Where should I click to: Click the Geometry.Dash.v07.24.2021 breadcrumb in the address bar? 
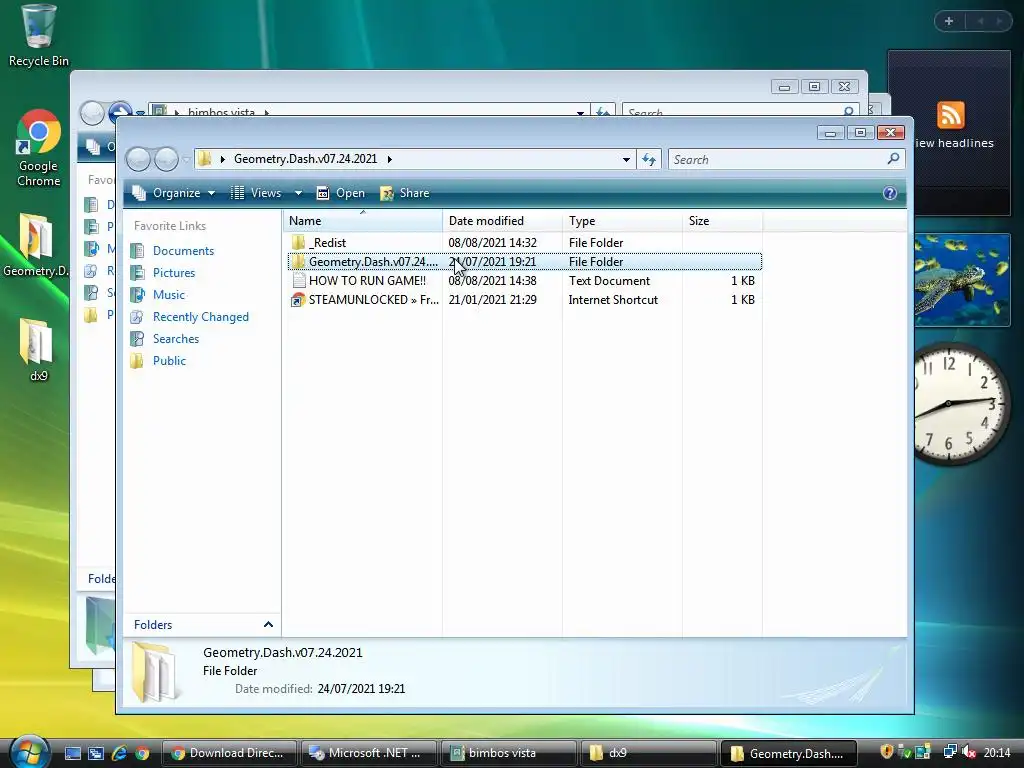[305, 159]
